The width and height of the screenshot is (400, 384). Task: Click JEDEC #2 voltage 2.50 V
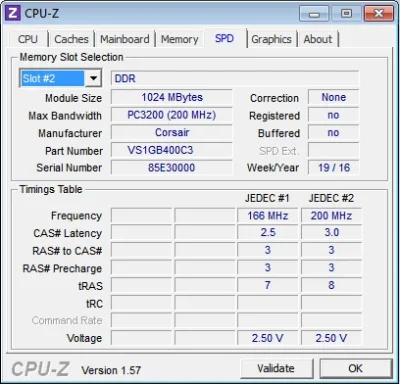tap(331, 338)
